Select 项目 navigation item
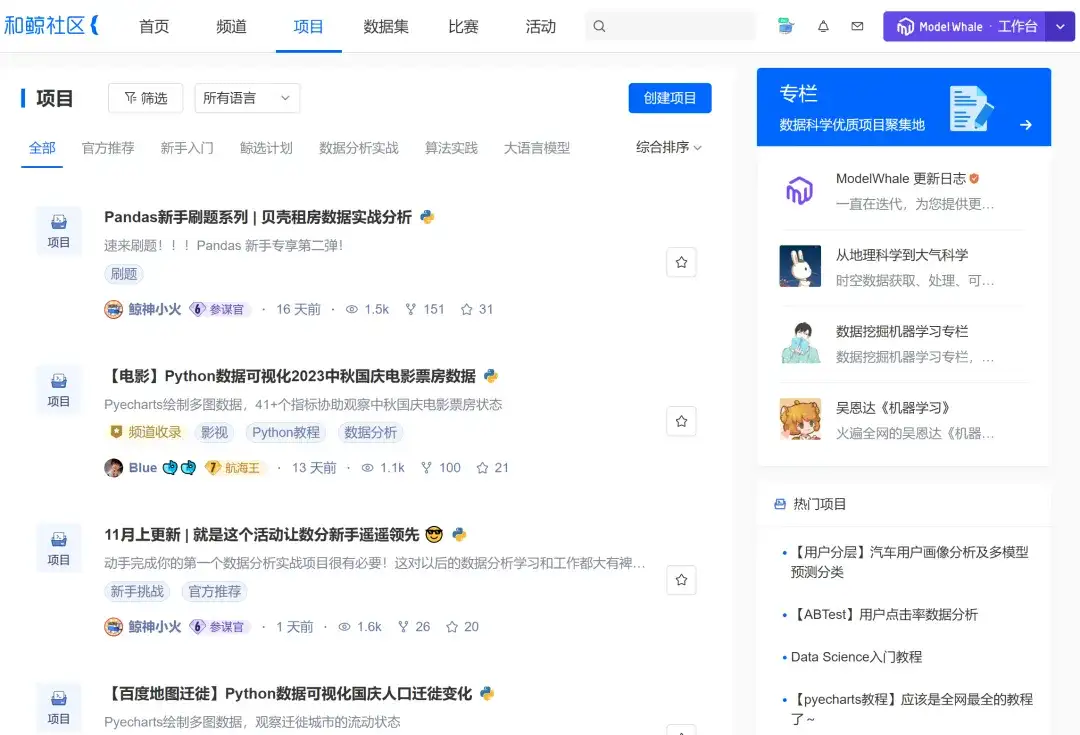This screenshot has width=1080, height=735. click(x=308, y=26)
